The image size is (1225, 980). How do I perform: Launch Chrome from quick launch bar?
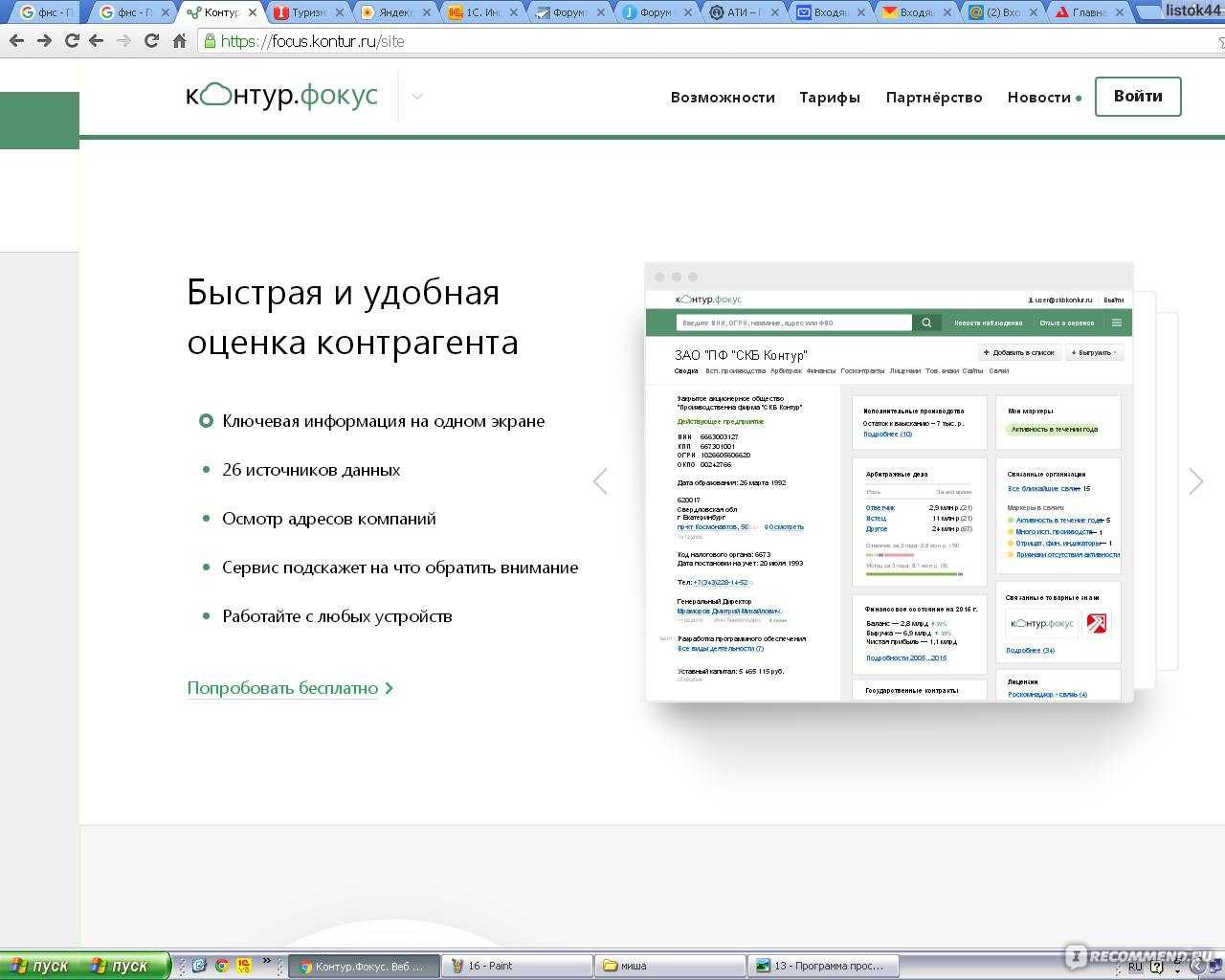point(221,966)
